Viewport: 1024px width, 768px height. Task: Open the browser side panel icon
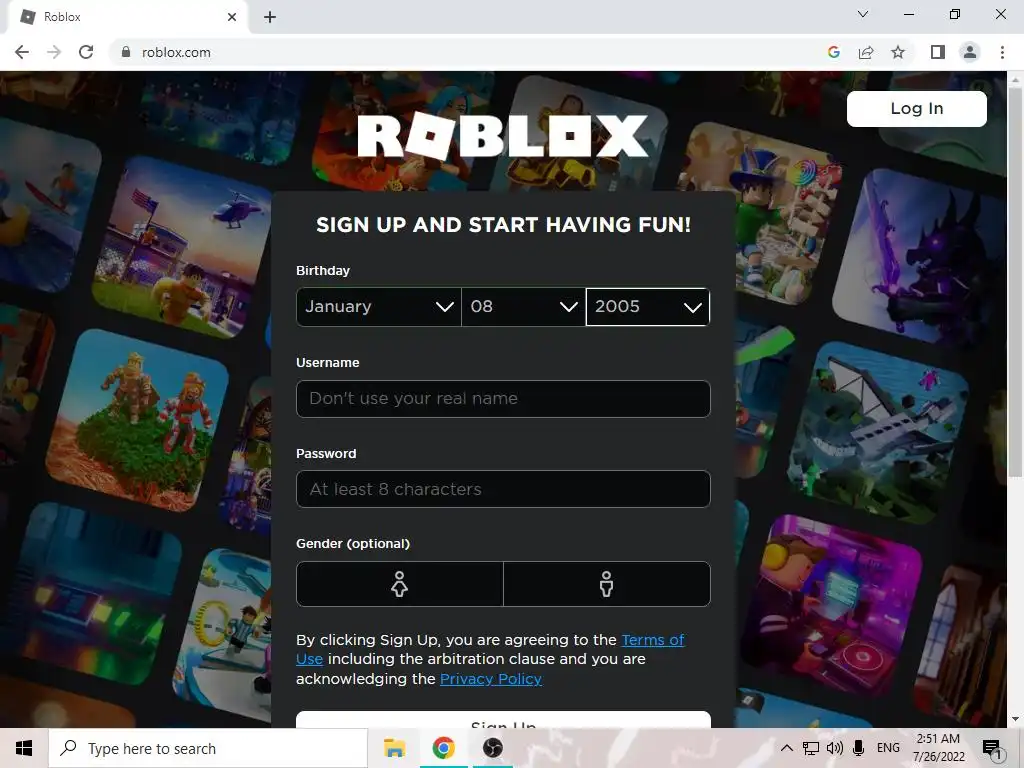(x=937, y=52)
